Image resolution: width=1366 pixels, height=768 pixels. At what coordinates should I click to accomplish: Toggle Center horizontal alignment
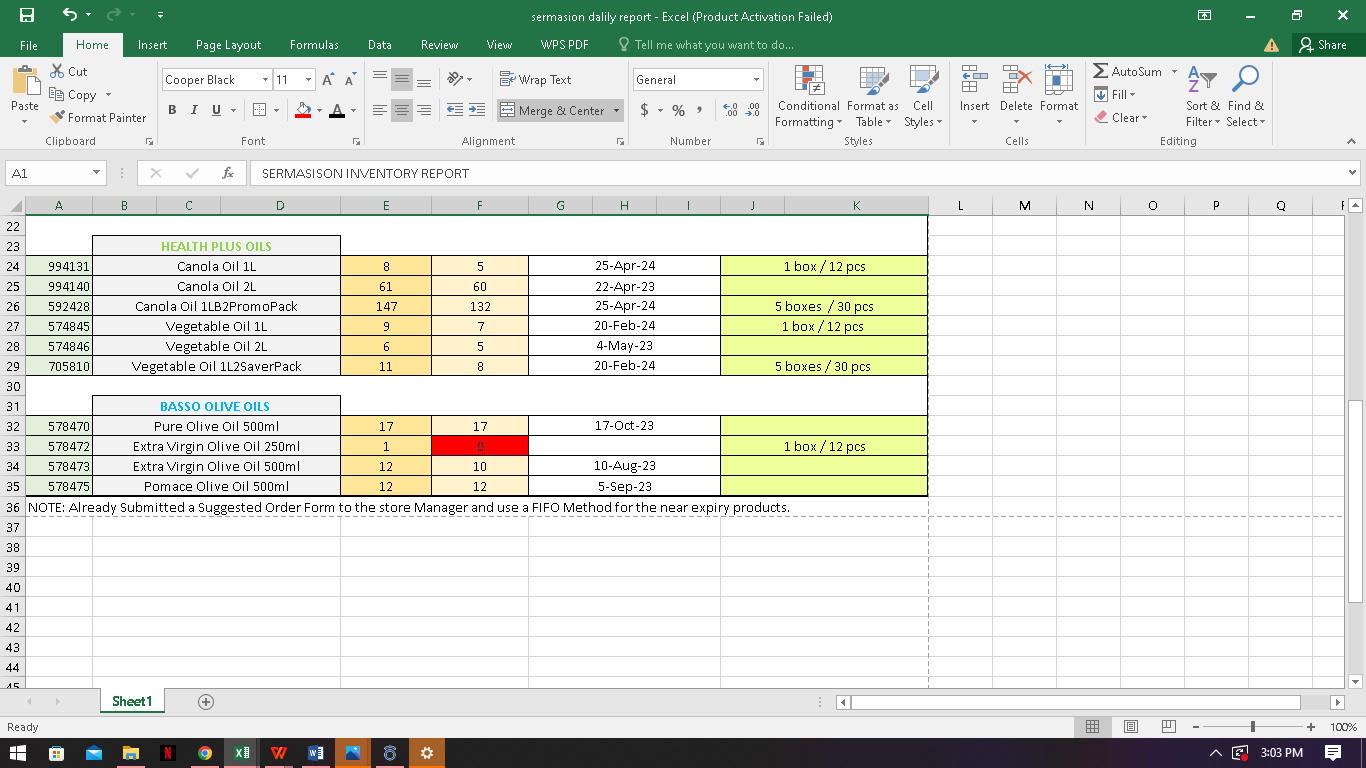pyautogui.click(x=402, y=110)
